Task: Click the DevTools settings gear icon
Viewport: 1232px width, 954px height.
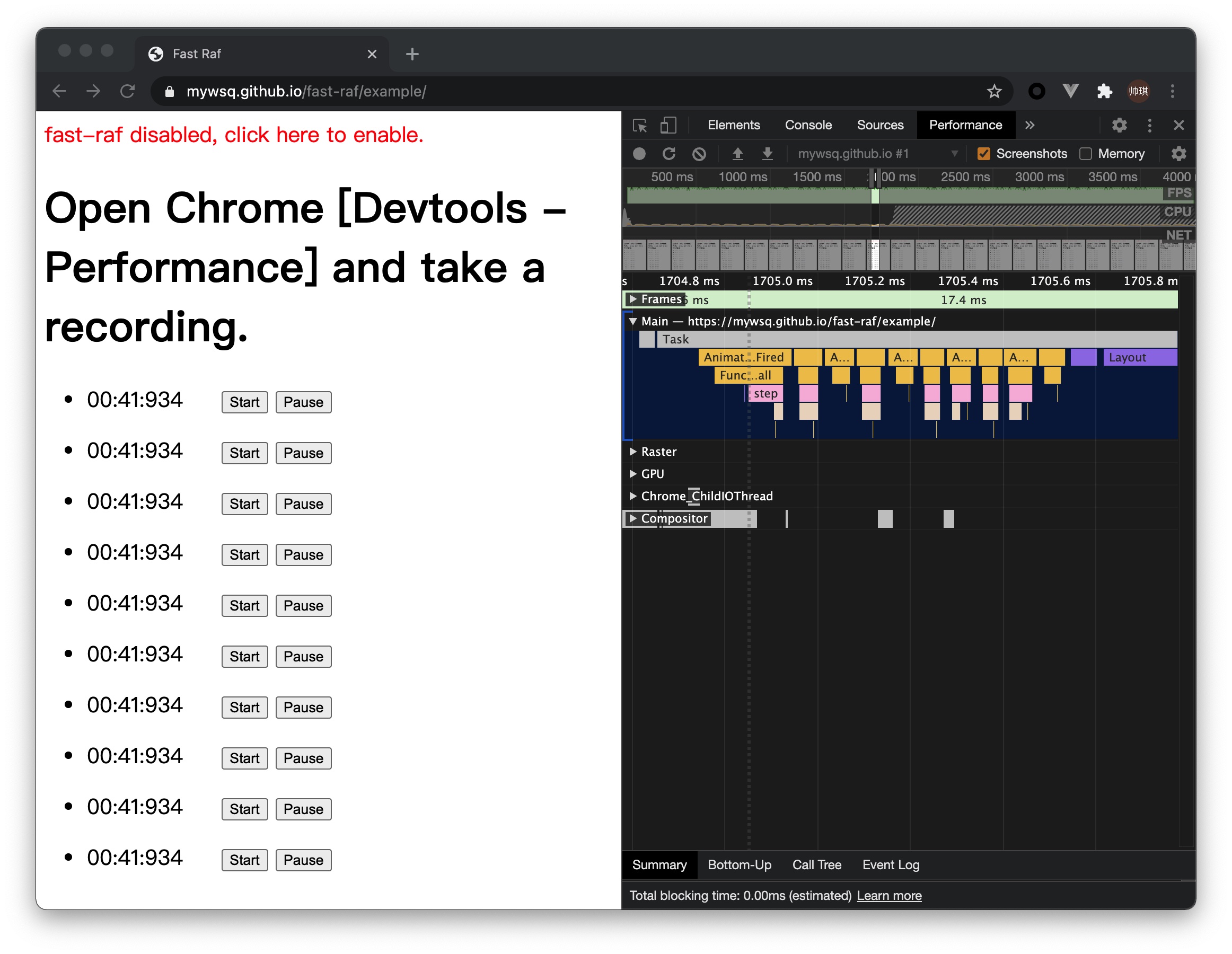Action: point(1119,124)
